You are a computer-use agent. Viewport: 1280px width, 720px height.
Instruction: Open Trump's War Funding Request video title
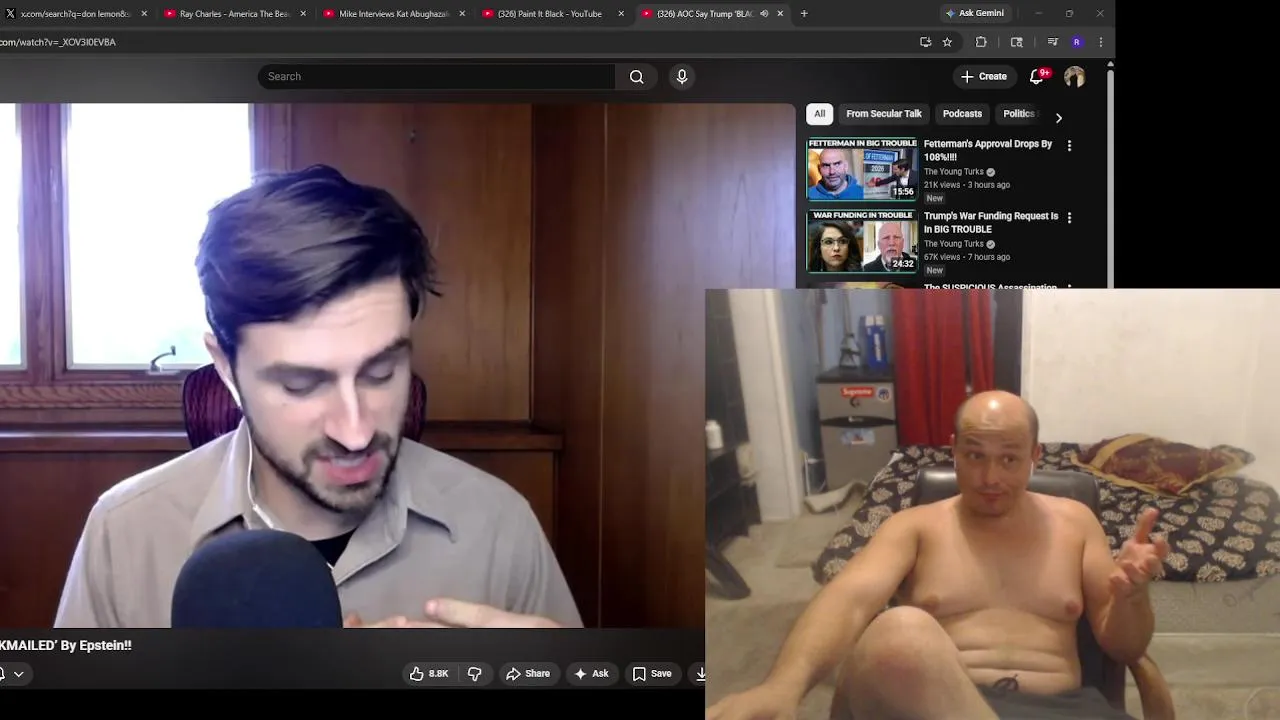[x=990, y=222]
